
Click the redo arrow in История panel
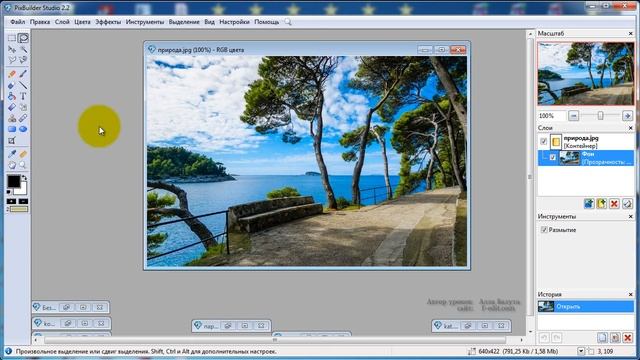click(x=556, y=338)
